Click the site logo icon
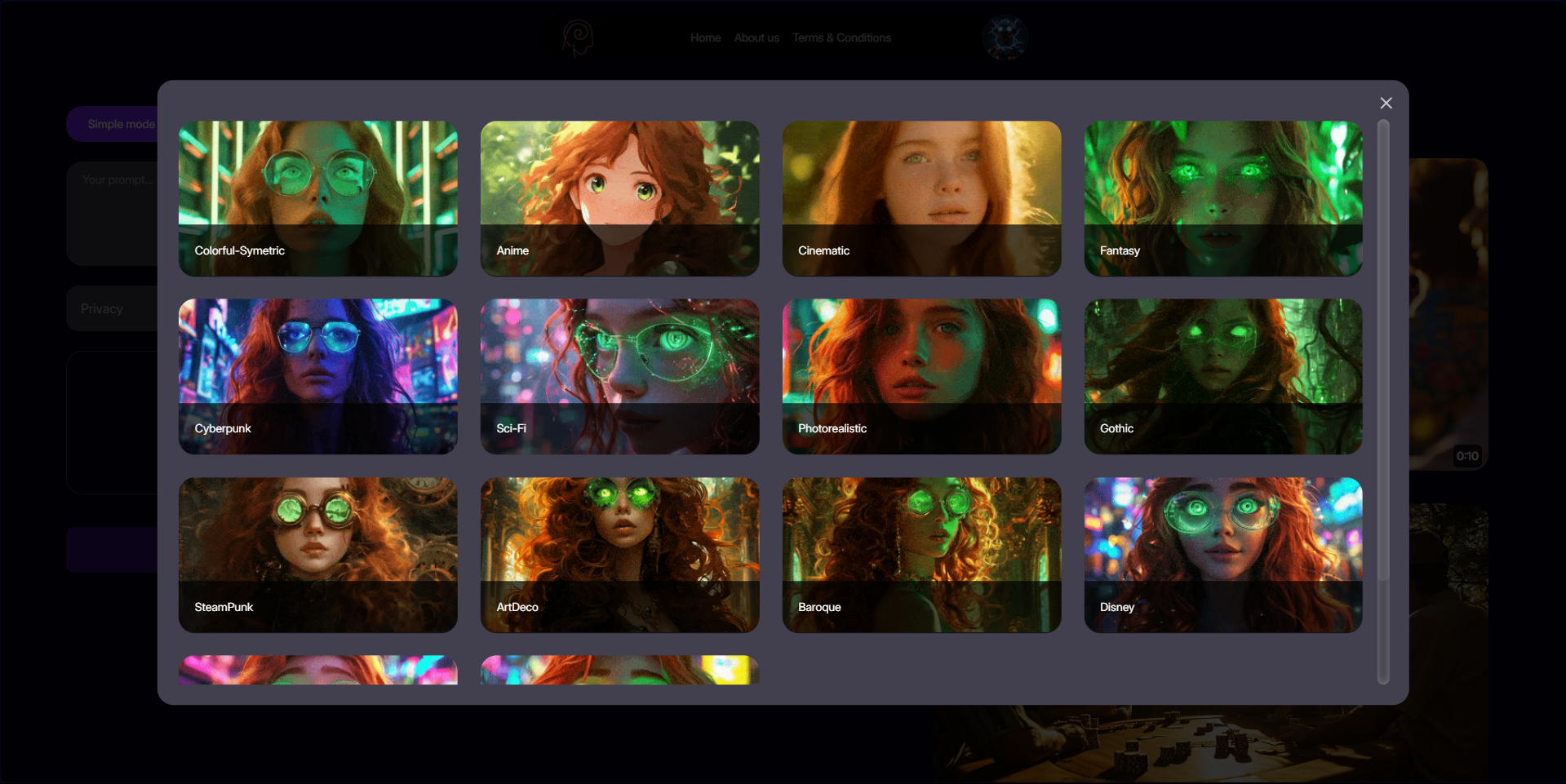1566x784 pixels. click(578, 38)
